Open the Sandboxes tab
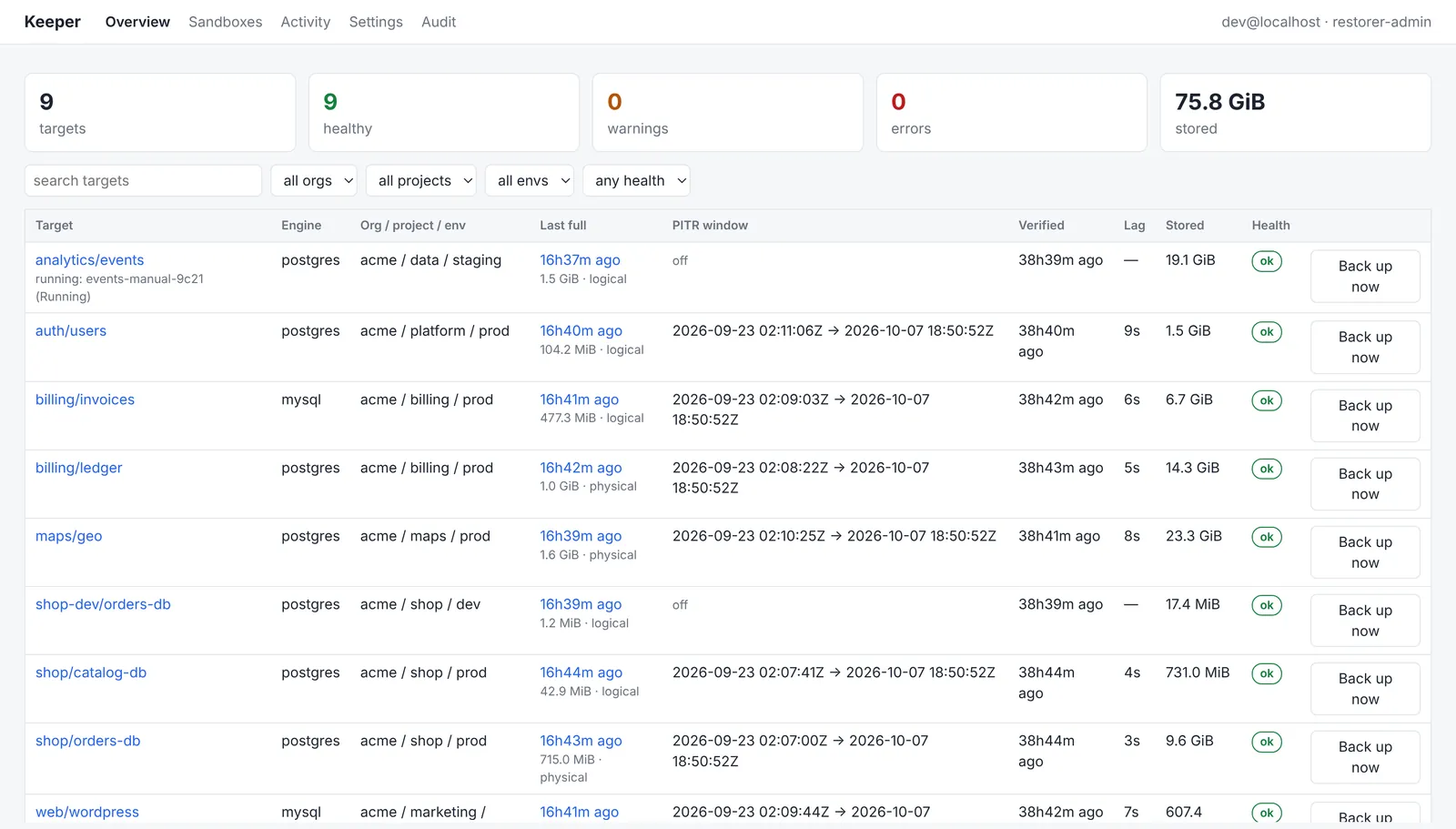The width and height of the screenshot is (1456, 829). pos(225,22)
